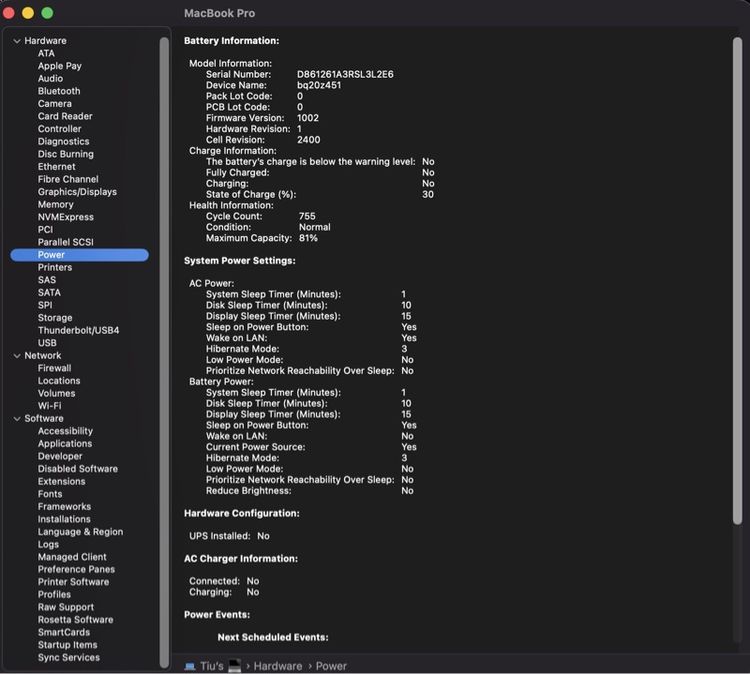Select Preference Panes entry
Screen dimensions: 750x674
[x=76, y=570]
